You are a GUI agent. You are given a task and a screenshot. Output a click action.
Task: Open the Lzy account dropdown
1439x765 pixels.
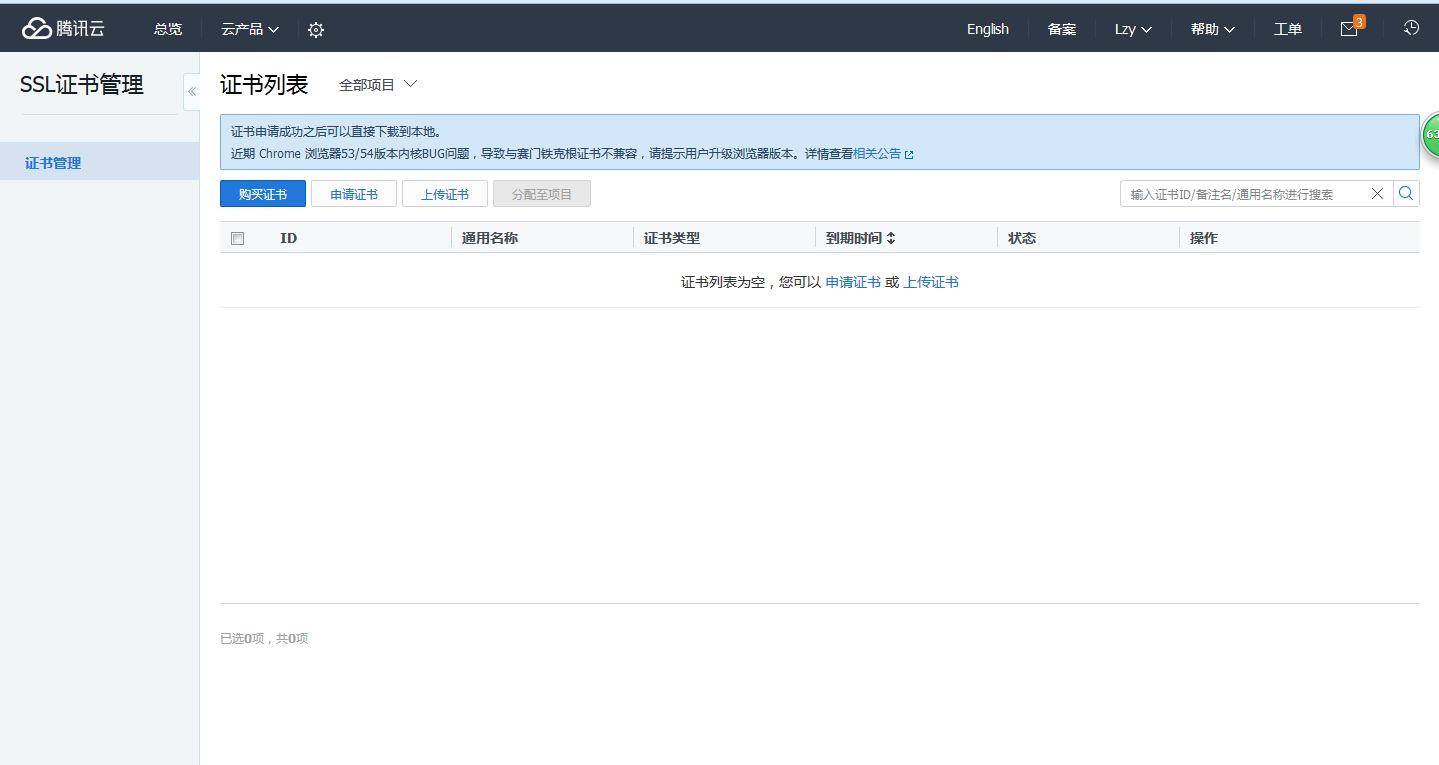(1133, 29)
